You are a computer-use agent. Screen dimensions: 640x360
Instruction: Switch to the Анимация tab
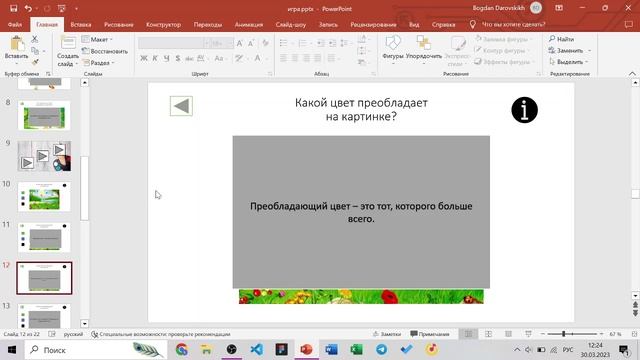(x=249, y=24)
